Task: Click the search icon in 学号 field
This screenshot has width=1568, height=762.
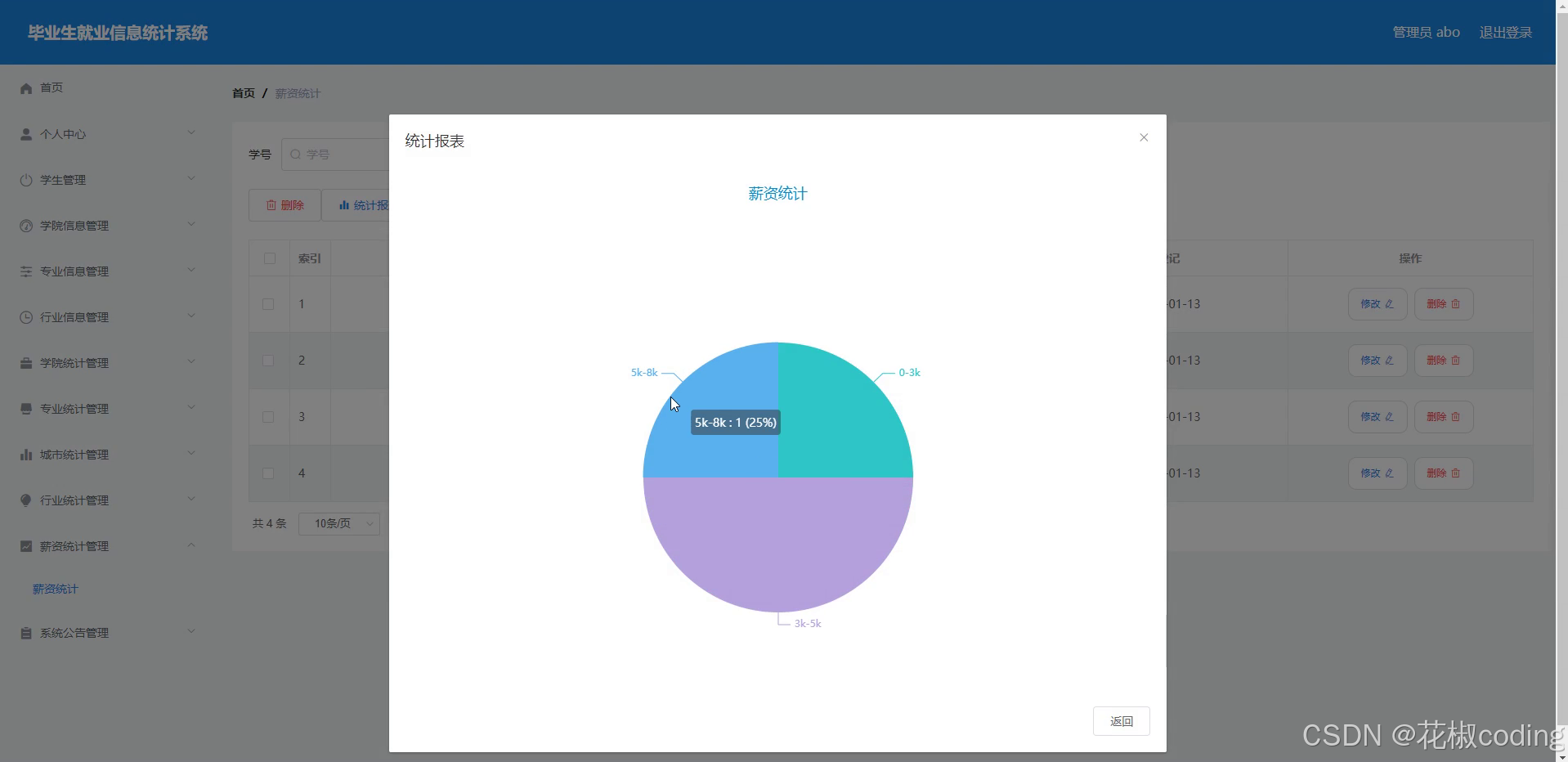Action: 296,155
